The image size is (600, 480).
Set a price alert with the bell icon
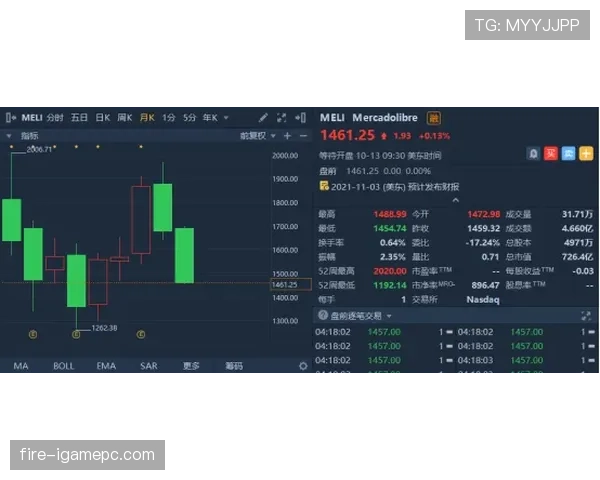(x=533, y=154)
